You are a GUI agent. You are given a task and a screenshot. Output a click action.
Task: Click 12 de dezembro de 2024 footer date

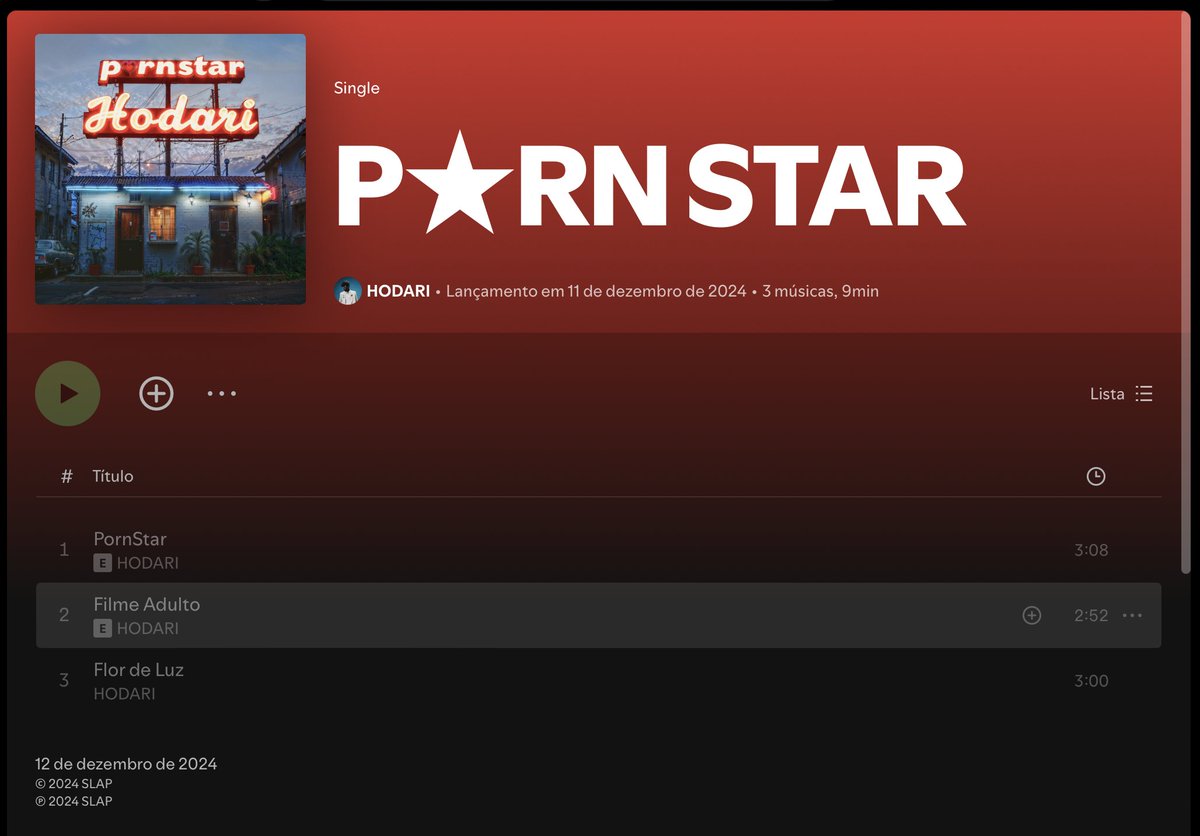[126, 764]
